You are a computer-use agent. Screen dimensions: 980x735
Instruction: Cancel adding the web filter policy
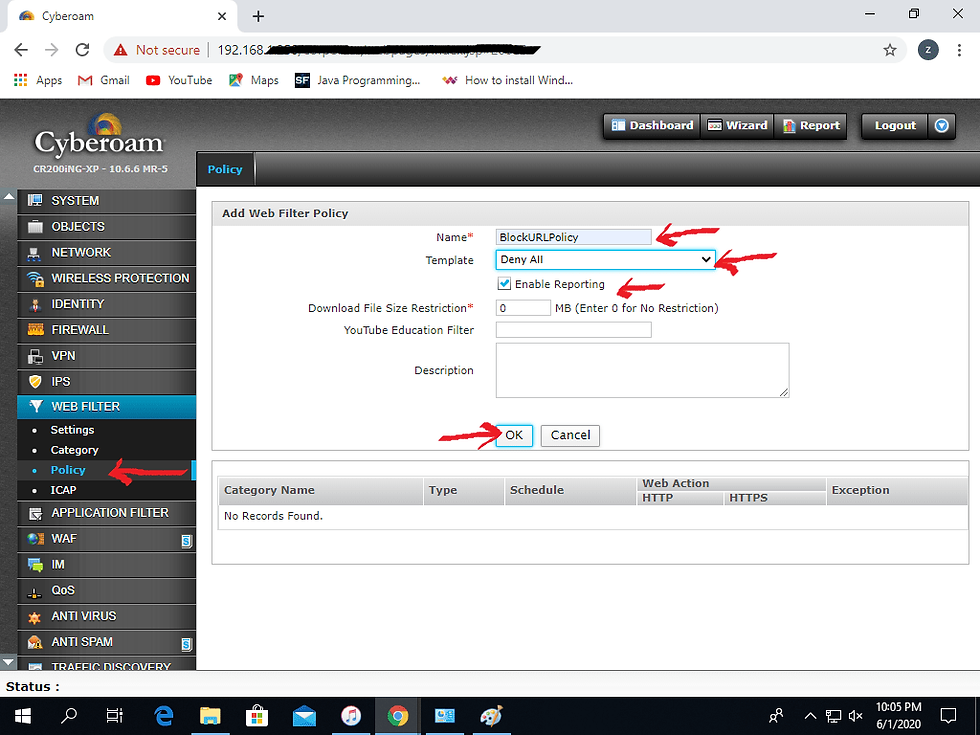pos(570,435)
